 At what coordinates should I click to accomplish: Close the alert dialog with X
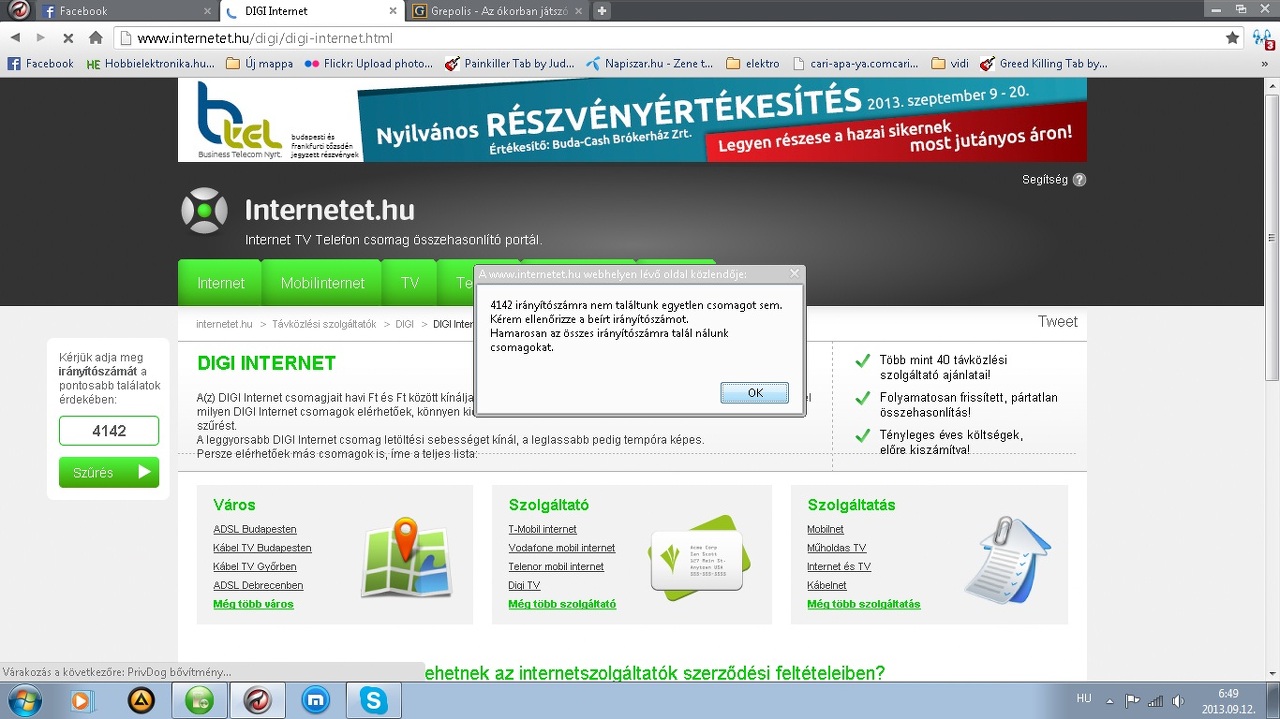[x=795, y=273]
